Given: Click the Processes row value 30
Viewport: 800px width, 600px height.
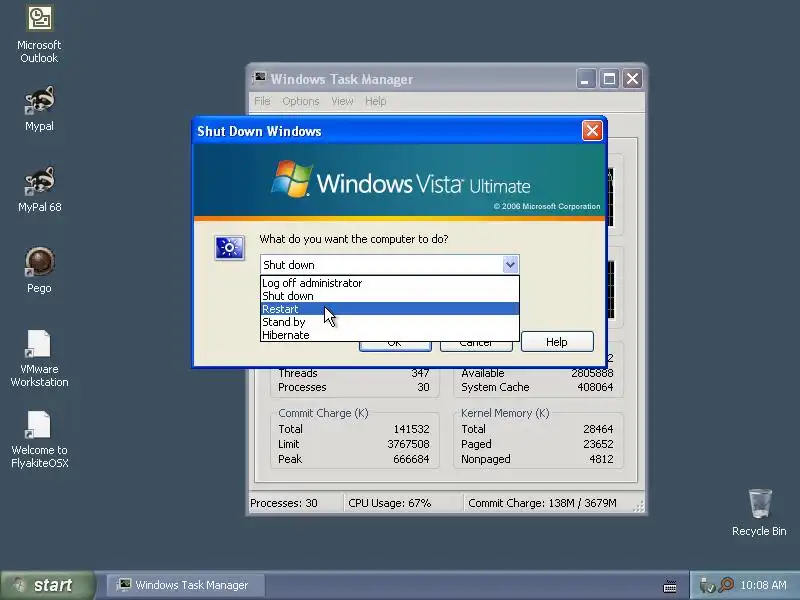Looking at the screenshot, I should (x=423, y=387).
